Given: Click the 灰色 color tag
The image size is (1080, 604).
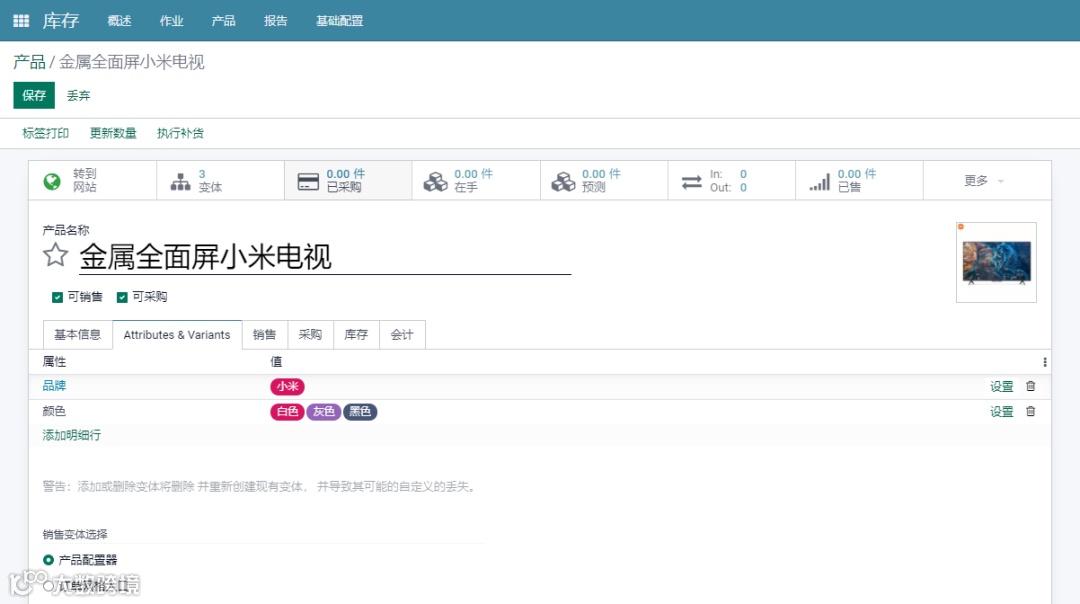Looking at the screenshot, I should 324,412.
